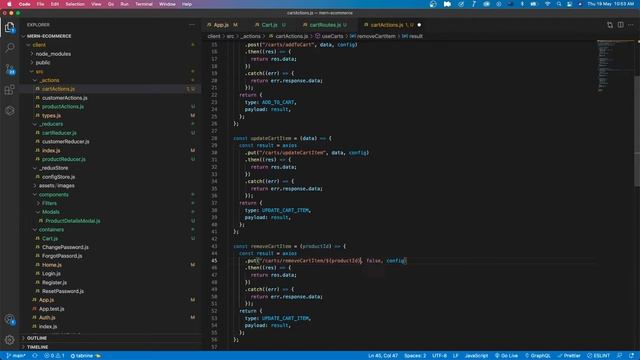Open the File menu
The image size is (640, 360).
pyautogui.click(x=40, y=4)
